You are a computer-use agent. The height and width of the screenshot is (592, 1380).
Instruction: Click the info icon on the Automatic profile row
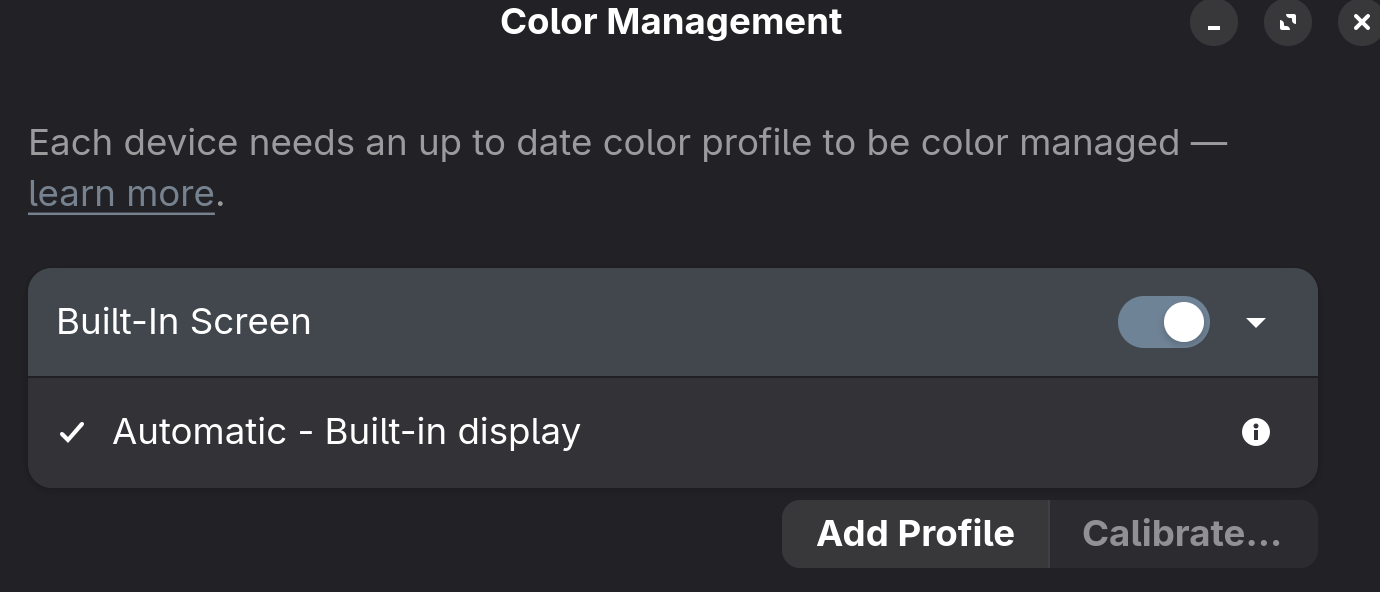pos(1255,432)
